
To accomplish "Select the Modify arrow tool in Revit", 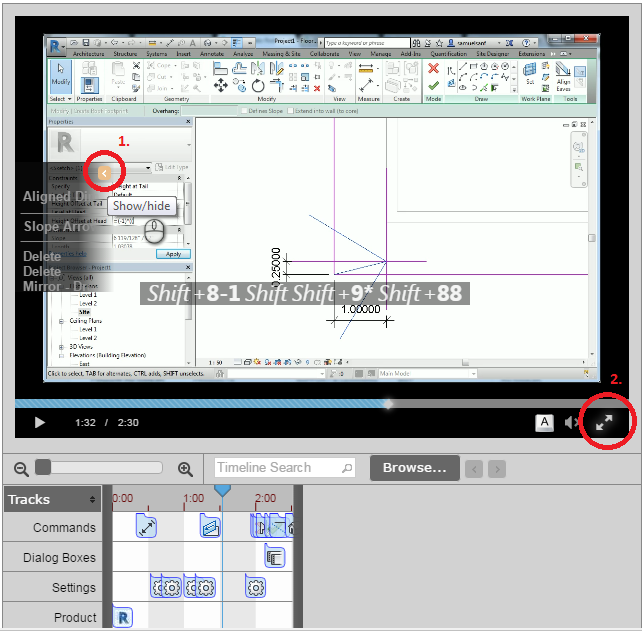I will click(x=61, y=77).
